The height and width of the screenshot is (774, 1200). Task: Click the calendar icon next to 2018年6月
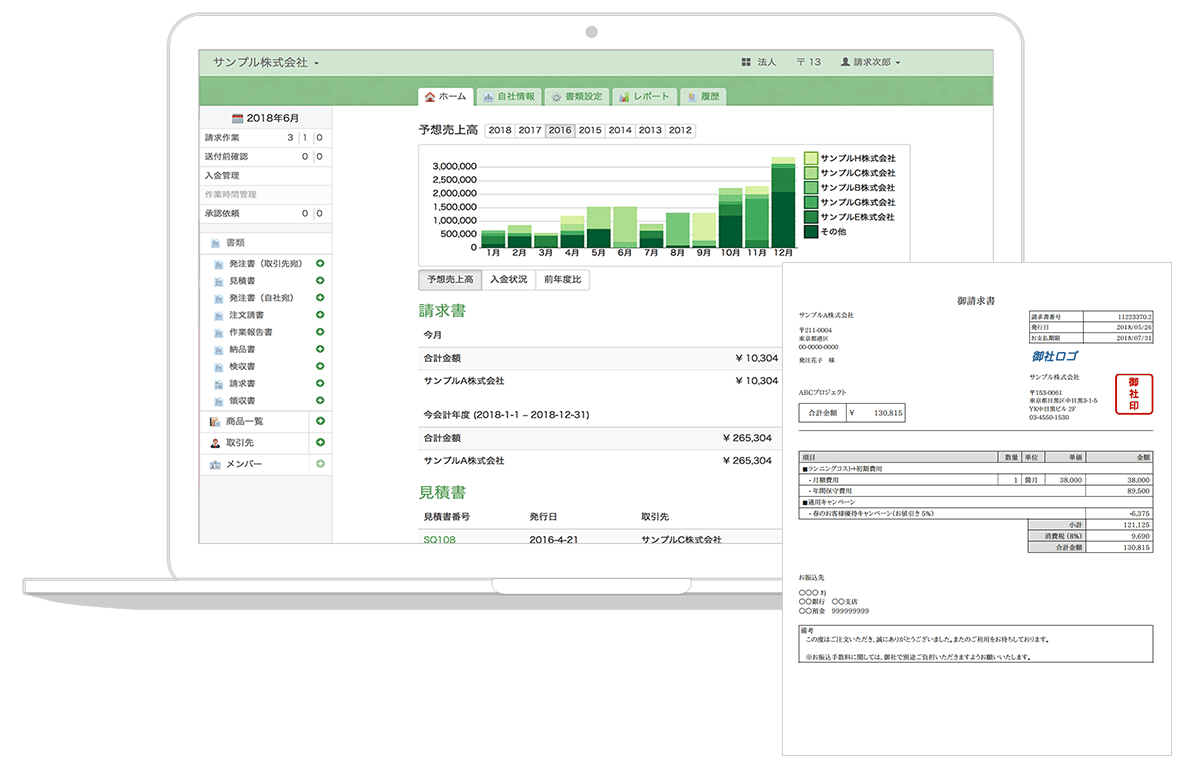click(x=238, y=118)
